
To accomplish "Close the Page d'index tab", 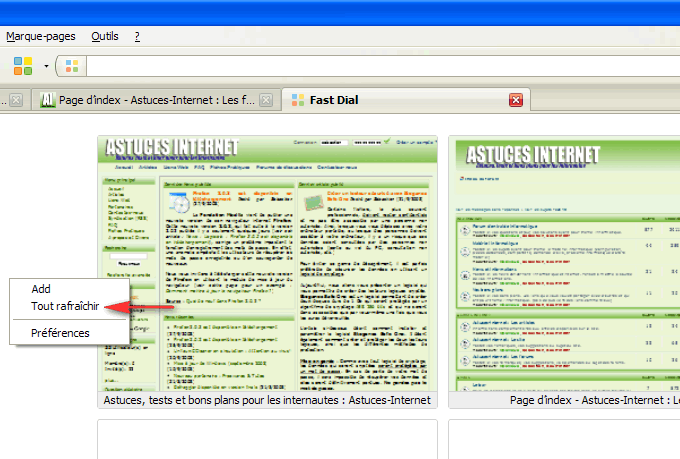I will click(x=266, y=100).
